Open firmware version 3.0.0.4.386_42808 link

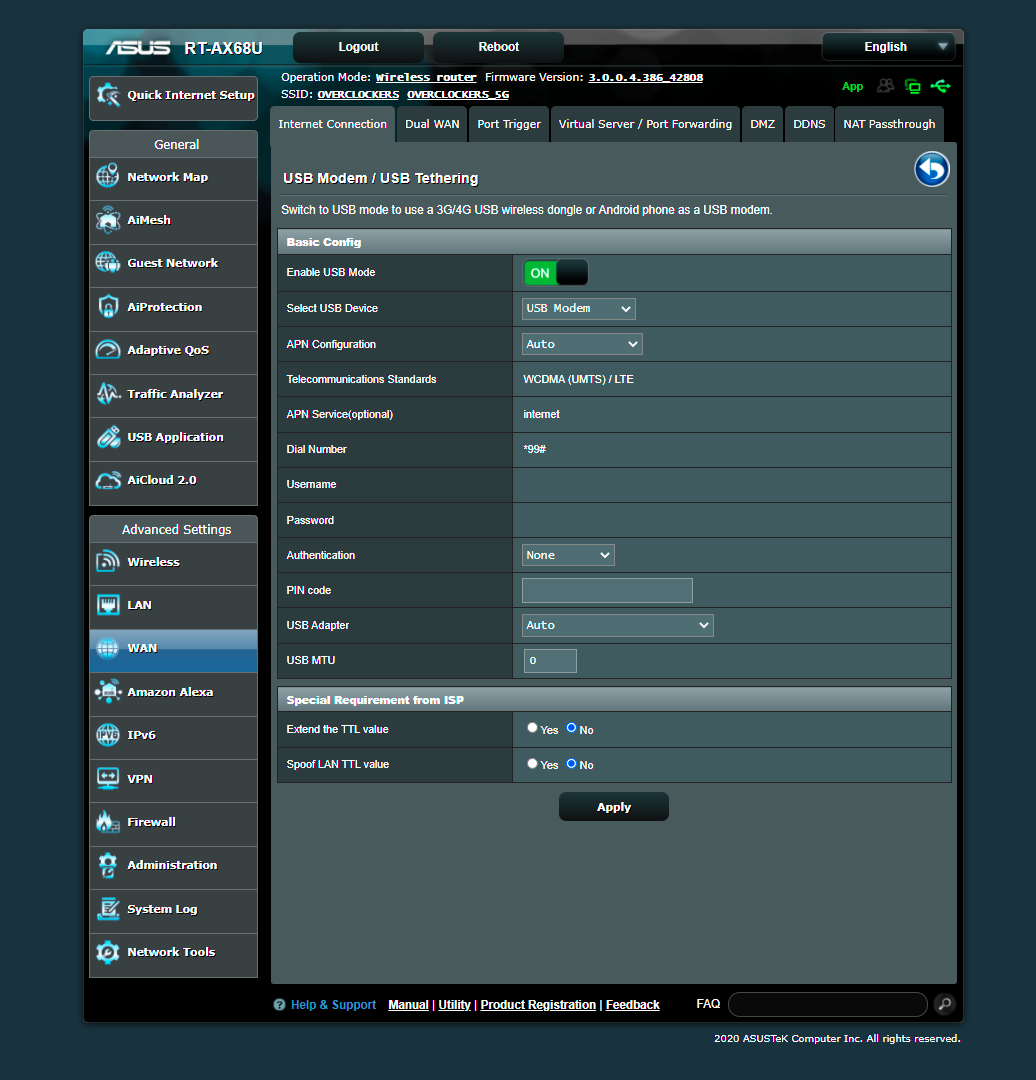(x=645, y=77)
